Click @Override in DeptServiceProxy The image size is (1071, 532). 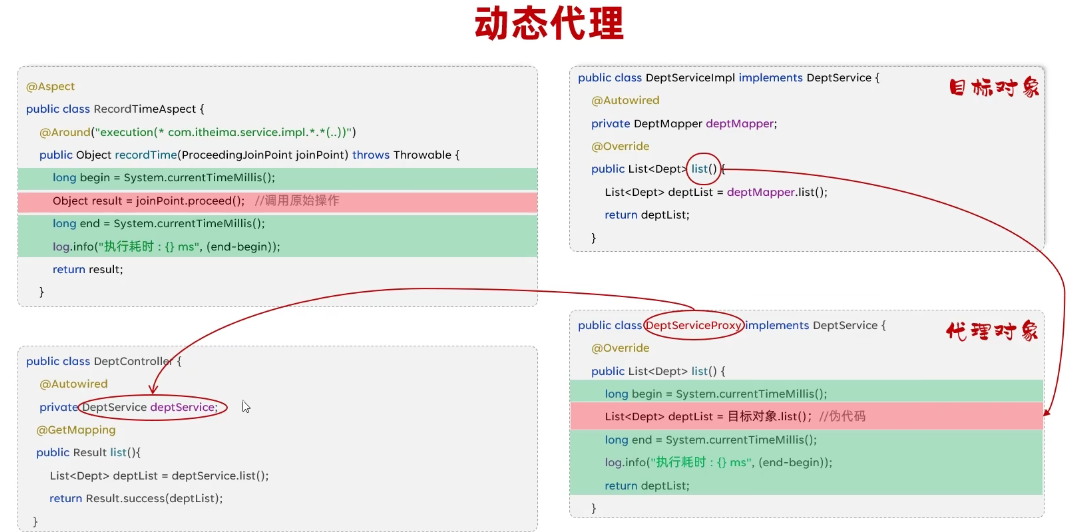tap(620, 348)
